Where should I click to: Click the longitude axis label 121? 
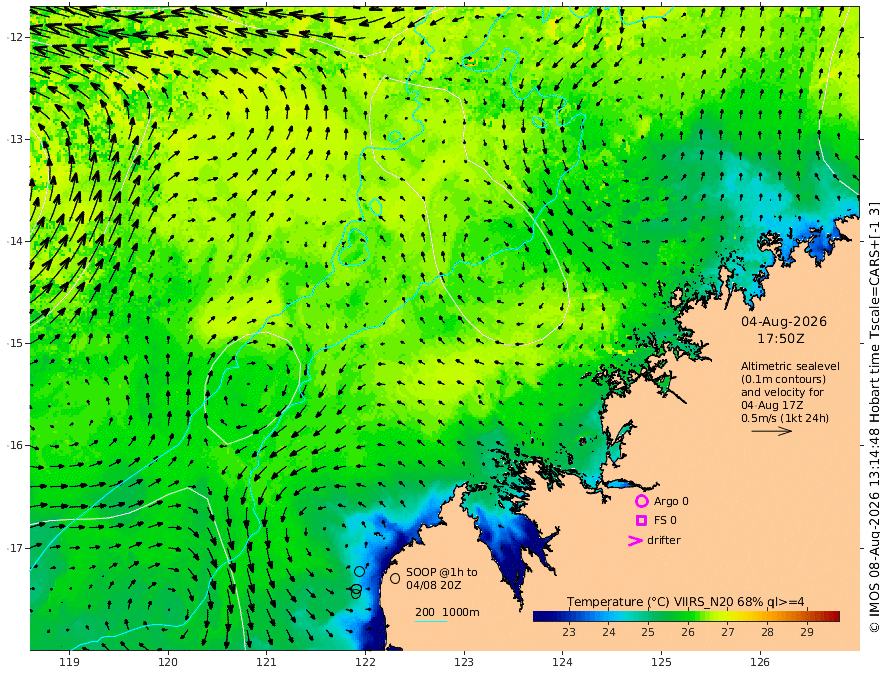267,663
